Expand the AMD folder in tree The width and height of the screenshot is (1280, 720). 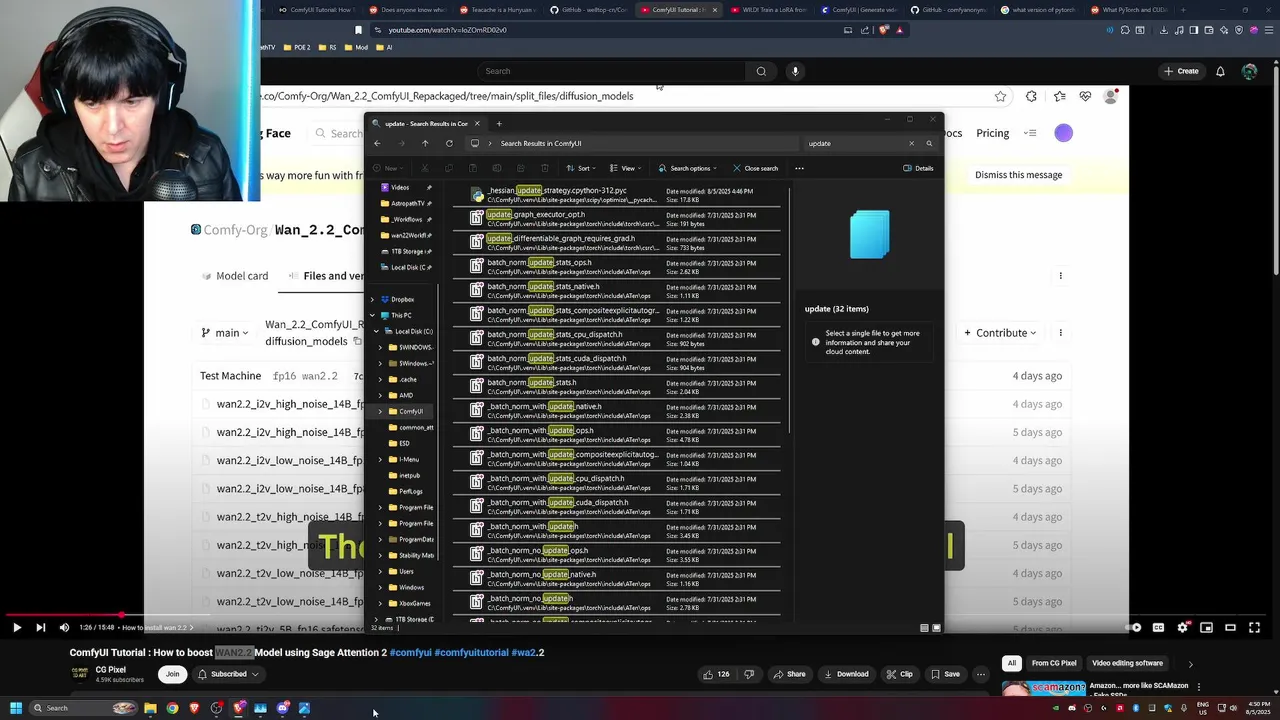pyautogui.click(x=381, y=395)
